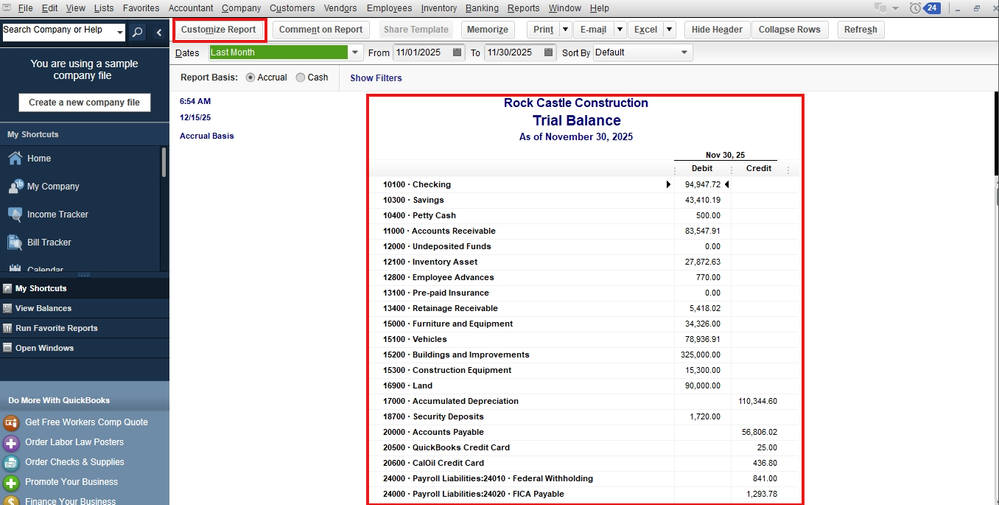Click the My Shortcuts panel icon
Viewport: 999px width, 505px height.
8,288
